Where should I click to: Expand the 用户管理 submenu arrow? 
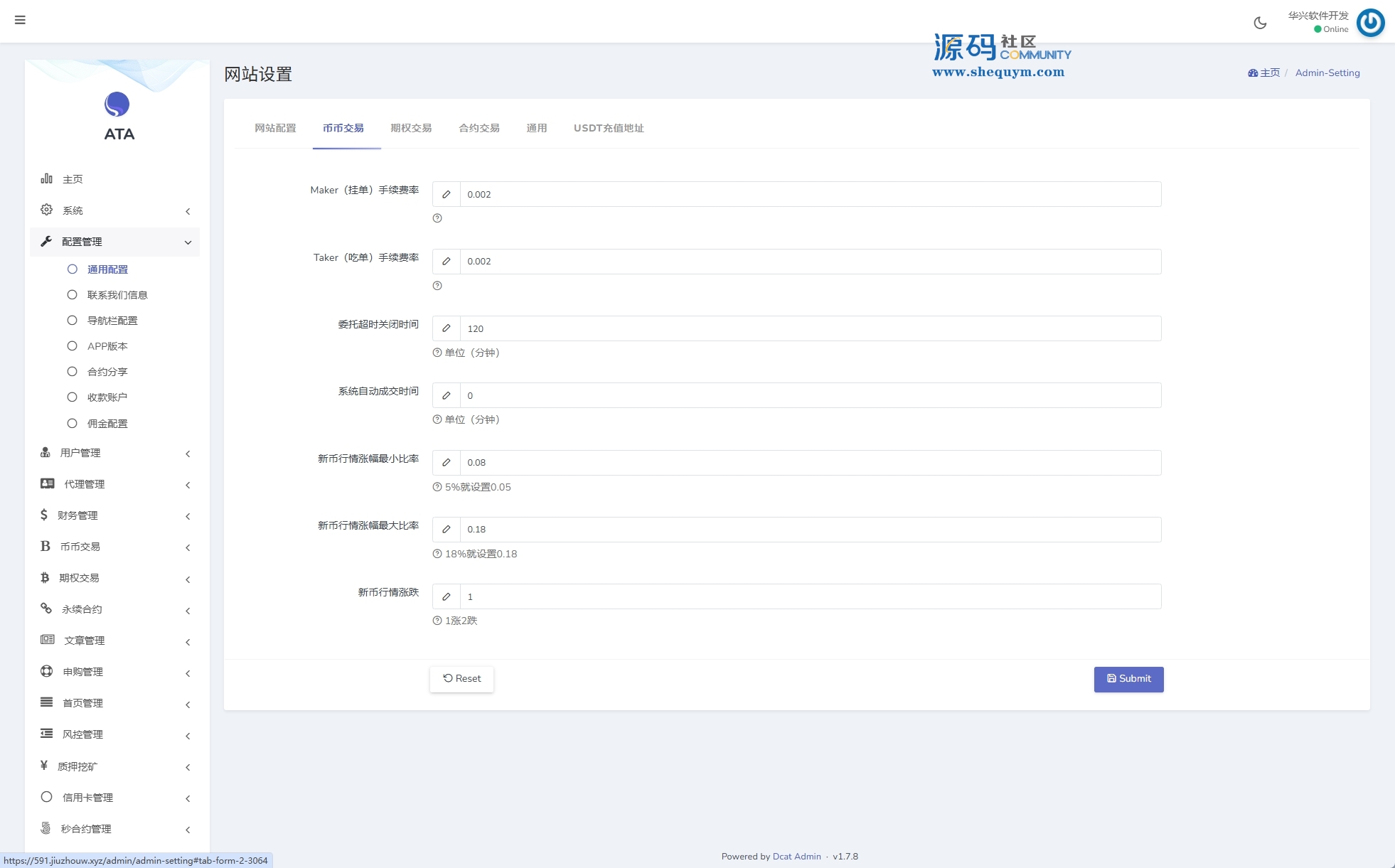point(188,454)
